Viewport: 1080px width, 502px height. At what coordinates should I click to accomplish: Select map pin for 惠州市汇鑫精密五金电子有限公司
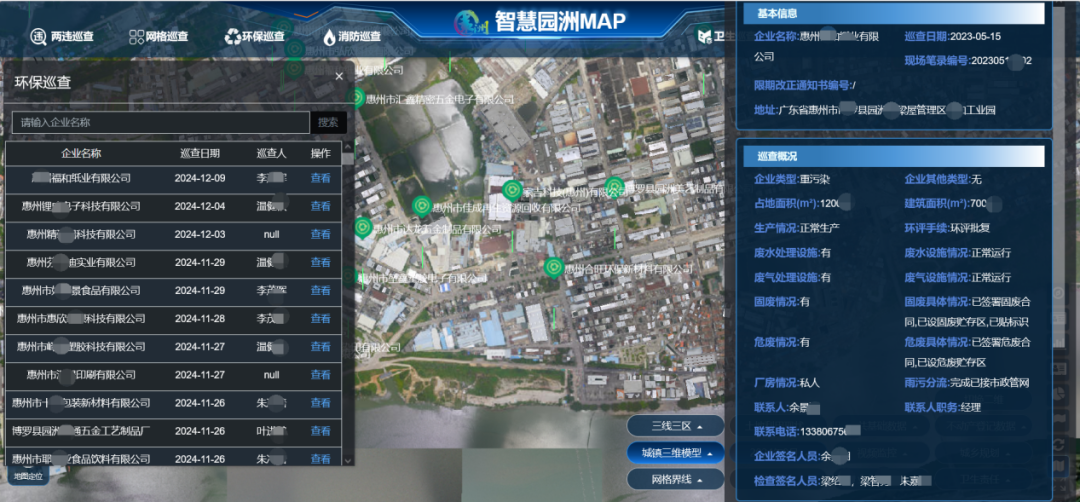click(x=355, y=98)
